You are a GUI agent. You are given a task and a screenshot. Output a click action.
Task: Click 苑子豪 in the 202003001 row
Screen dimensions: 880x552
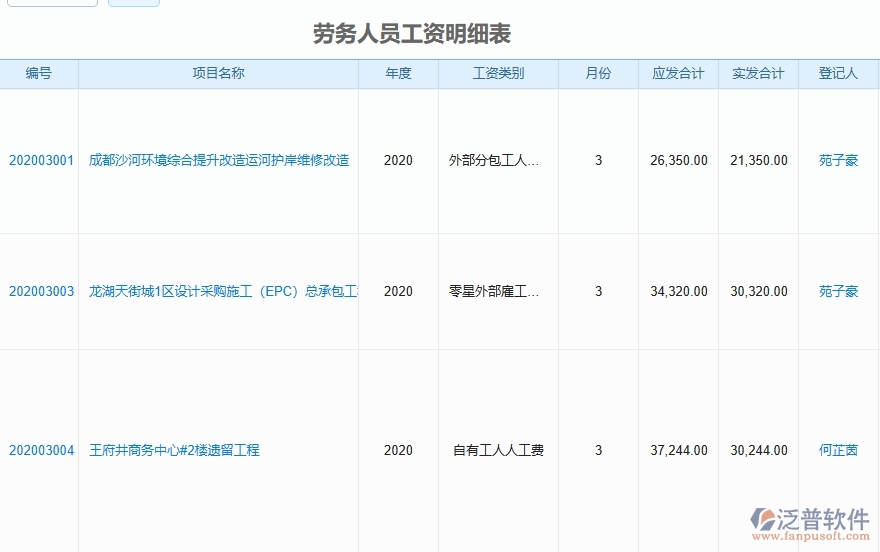click(838, 160)
